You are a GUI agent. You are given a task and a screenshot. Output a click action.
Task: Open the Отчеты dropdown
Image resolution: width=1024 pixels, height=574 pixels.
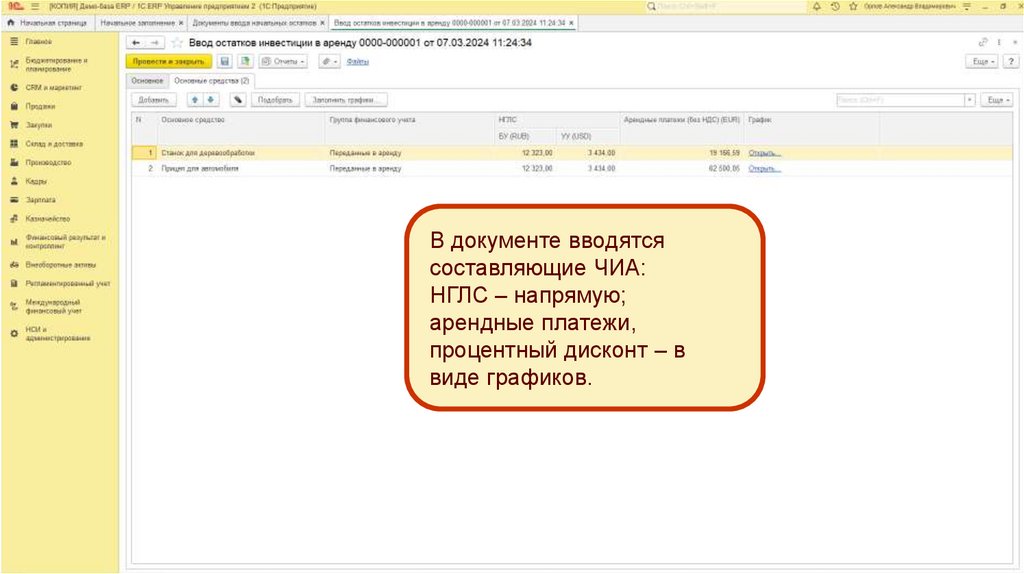(284, 61)
